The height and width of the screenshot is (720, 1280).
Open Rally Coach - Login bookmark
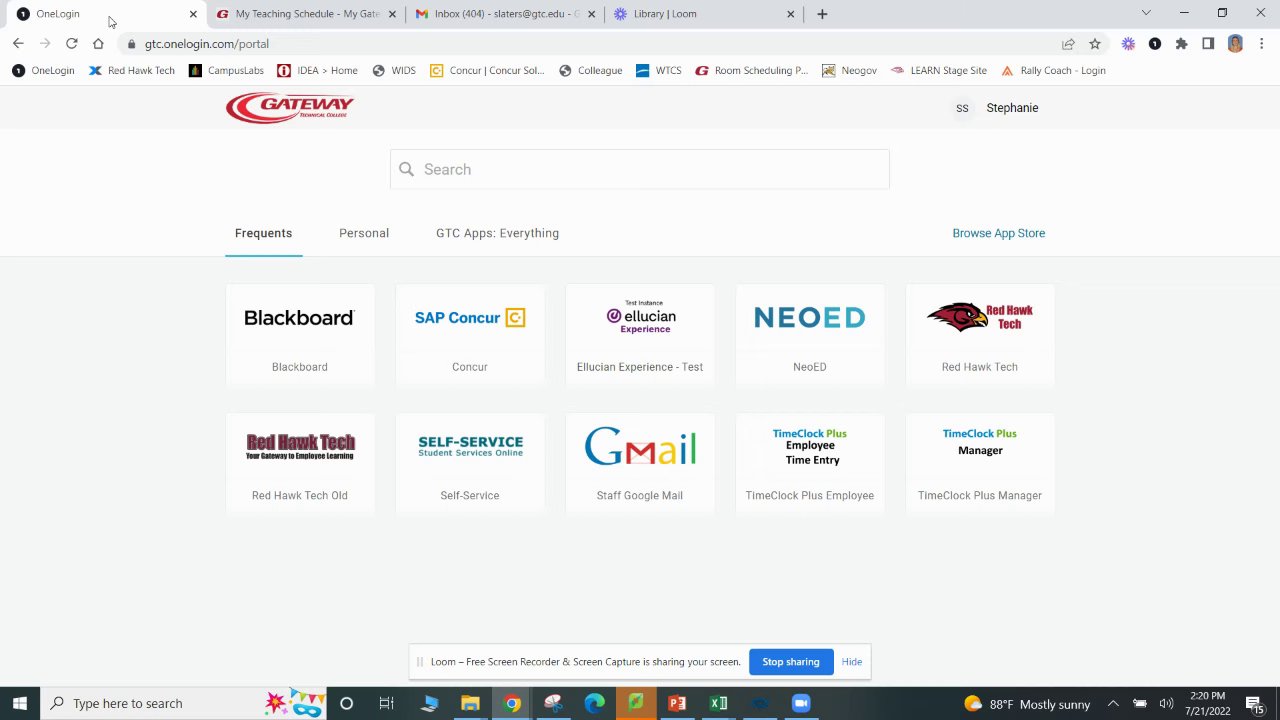1053,71
